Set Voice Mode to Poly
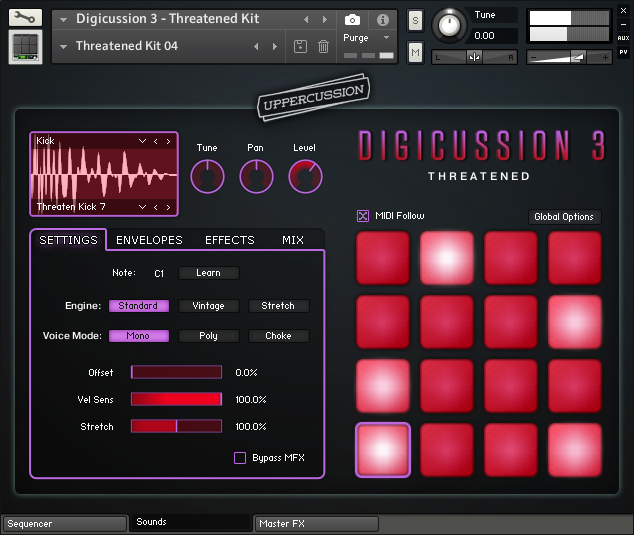The height and width of the screenshot is (535, 634). [209, 336]
